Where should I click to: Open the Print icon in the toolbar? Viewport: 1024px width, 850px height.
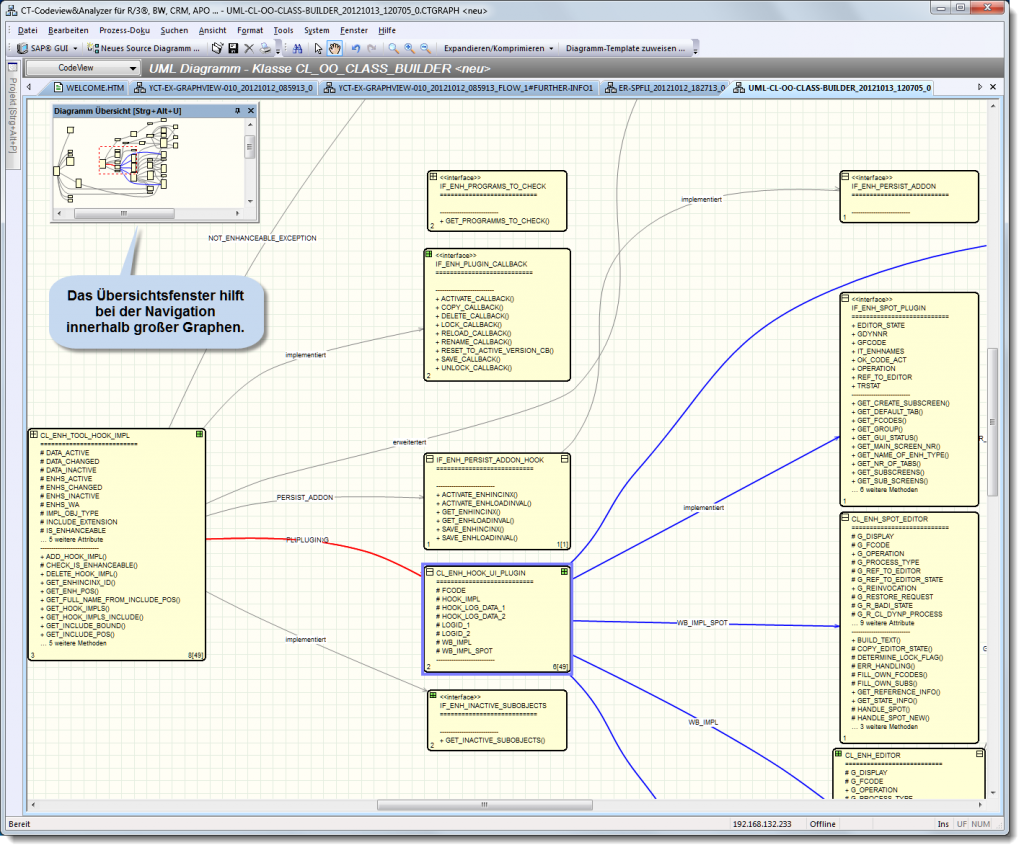tap(265, 47)
